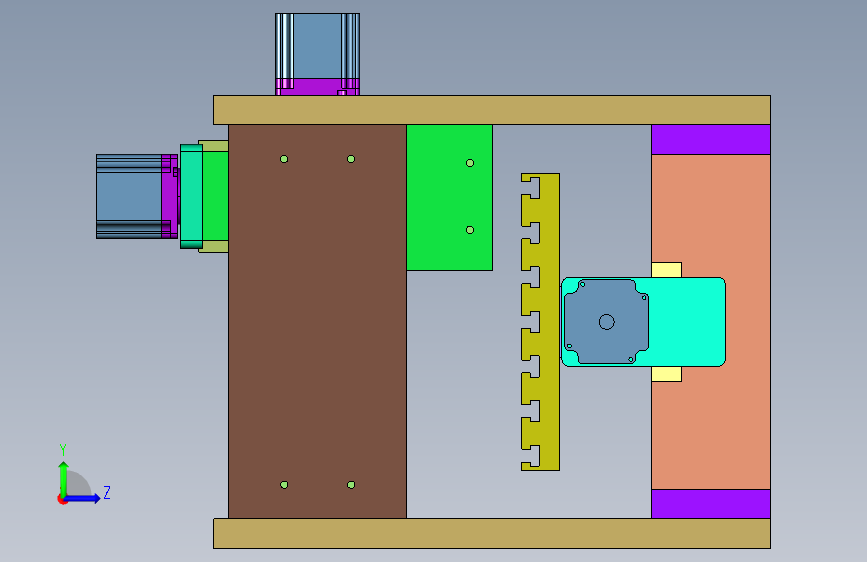Image resolution: width=867 pixels, height=562 pixels.
Task: Click the red origin dot of the axis triad
Action: pyautogui.click(x=62, y=499)
